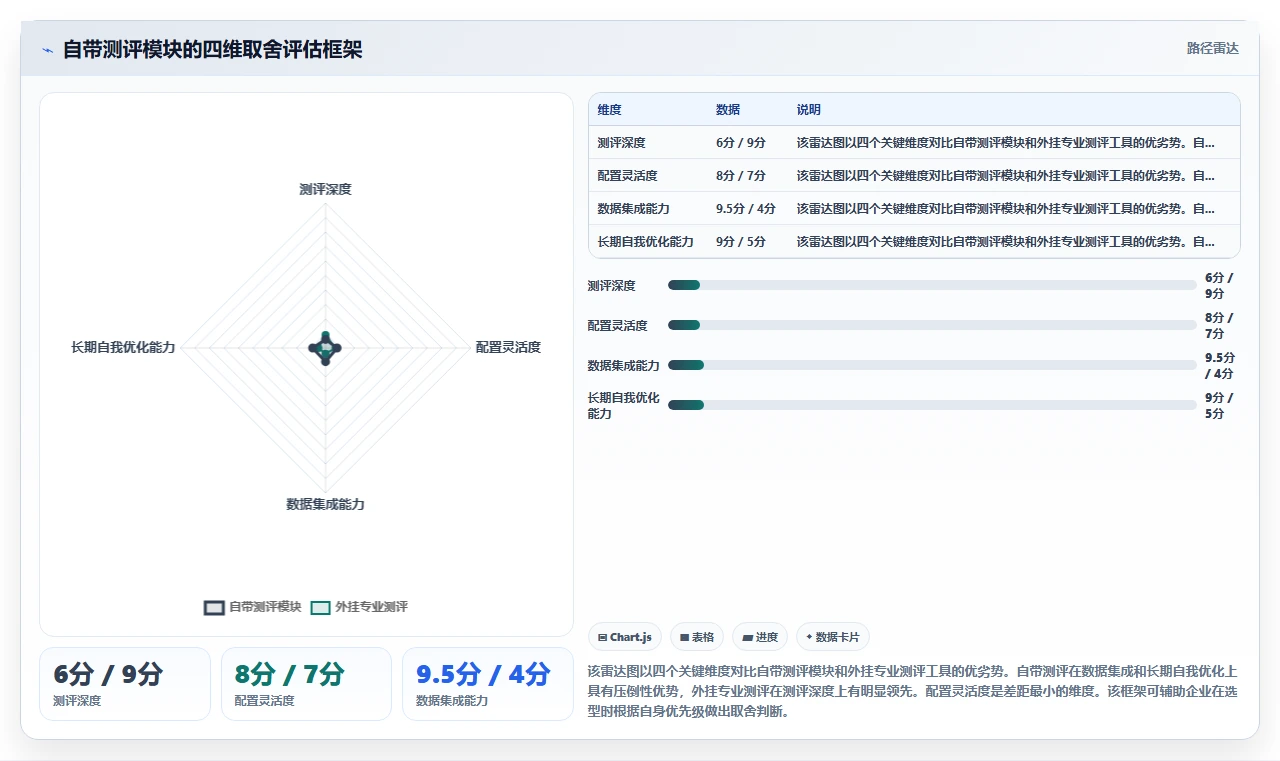Select the 长期自我优化能力 table row cell

pos(646,242)
